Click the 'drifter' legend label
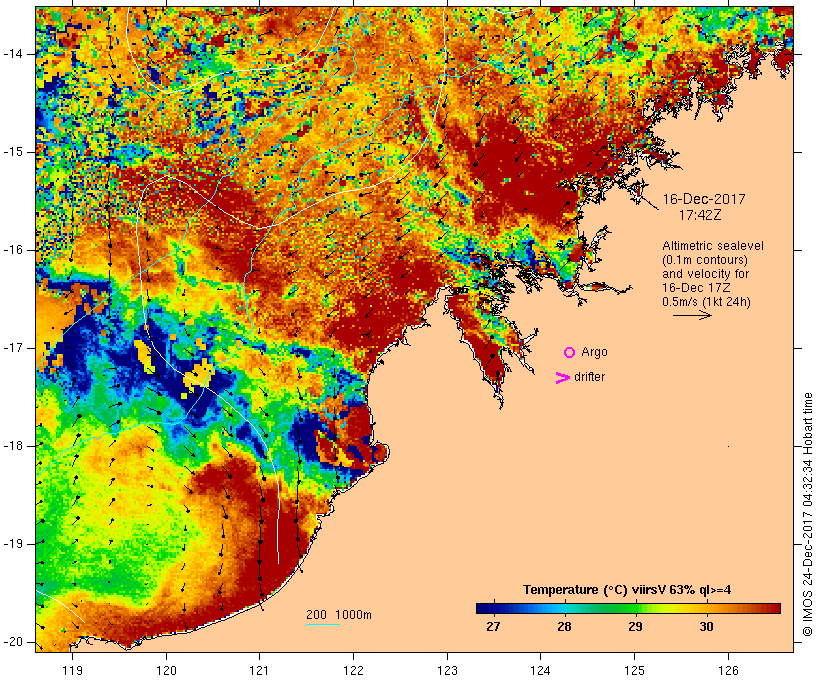This screenshot has width=820, height=680. 589,377
